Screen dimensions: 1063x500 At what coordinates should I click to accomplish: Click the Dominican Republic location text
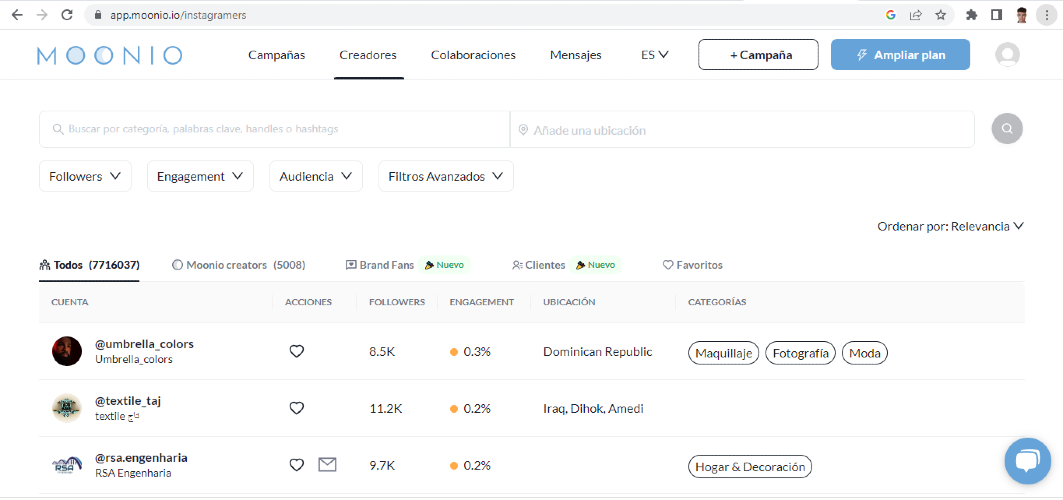597,352
